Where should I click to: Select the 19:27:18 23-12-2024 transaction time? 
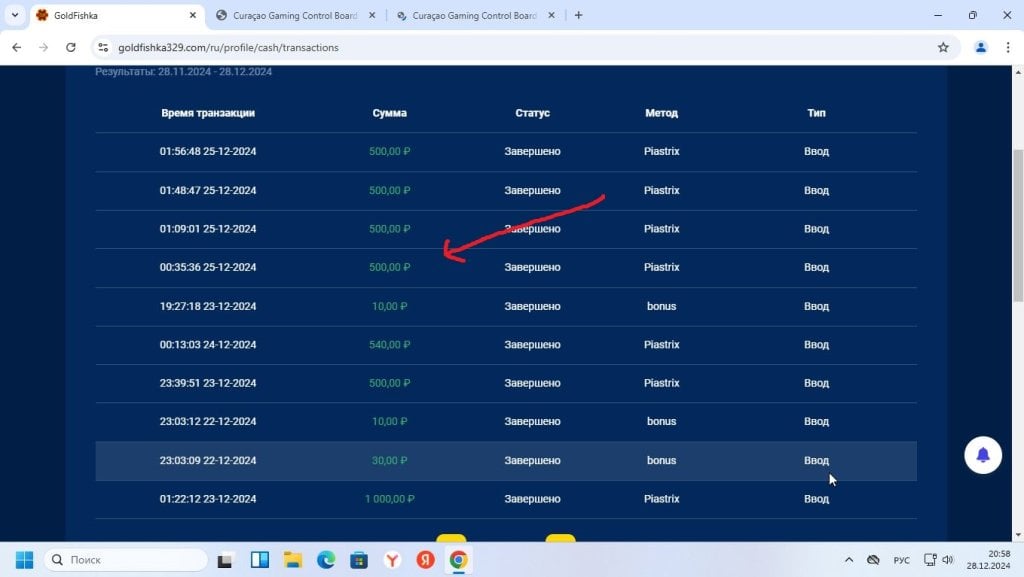click(x=208, y=306)
